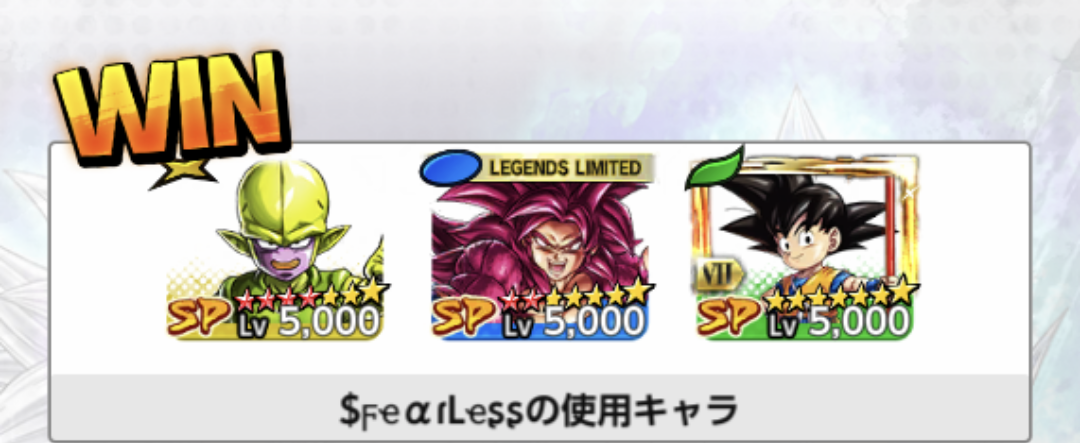Click the Lv 5,000 label on the green card

coord(838,323)
